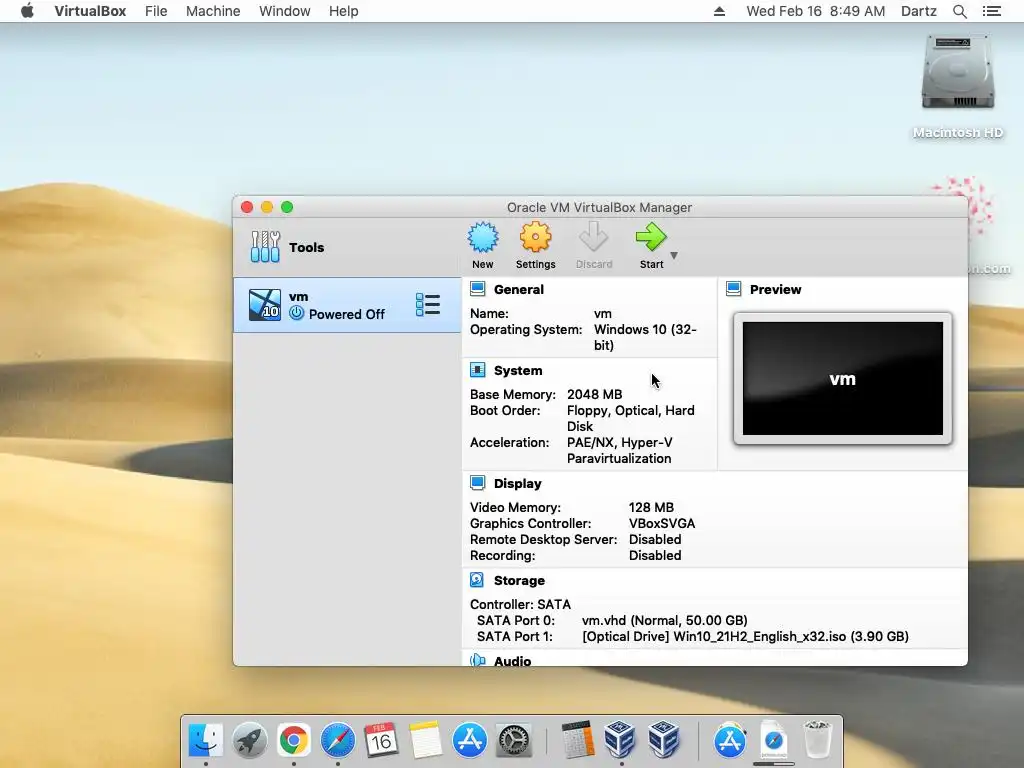Select the vm preview thumbnail
The width and height of the screenshot is (1024, 768).
click(x=842, y=378)
